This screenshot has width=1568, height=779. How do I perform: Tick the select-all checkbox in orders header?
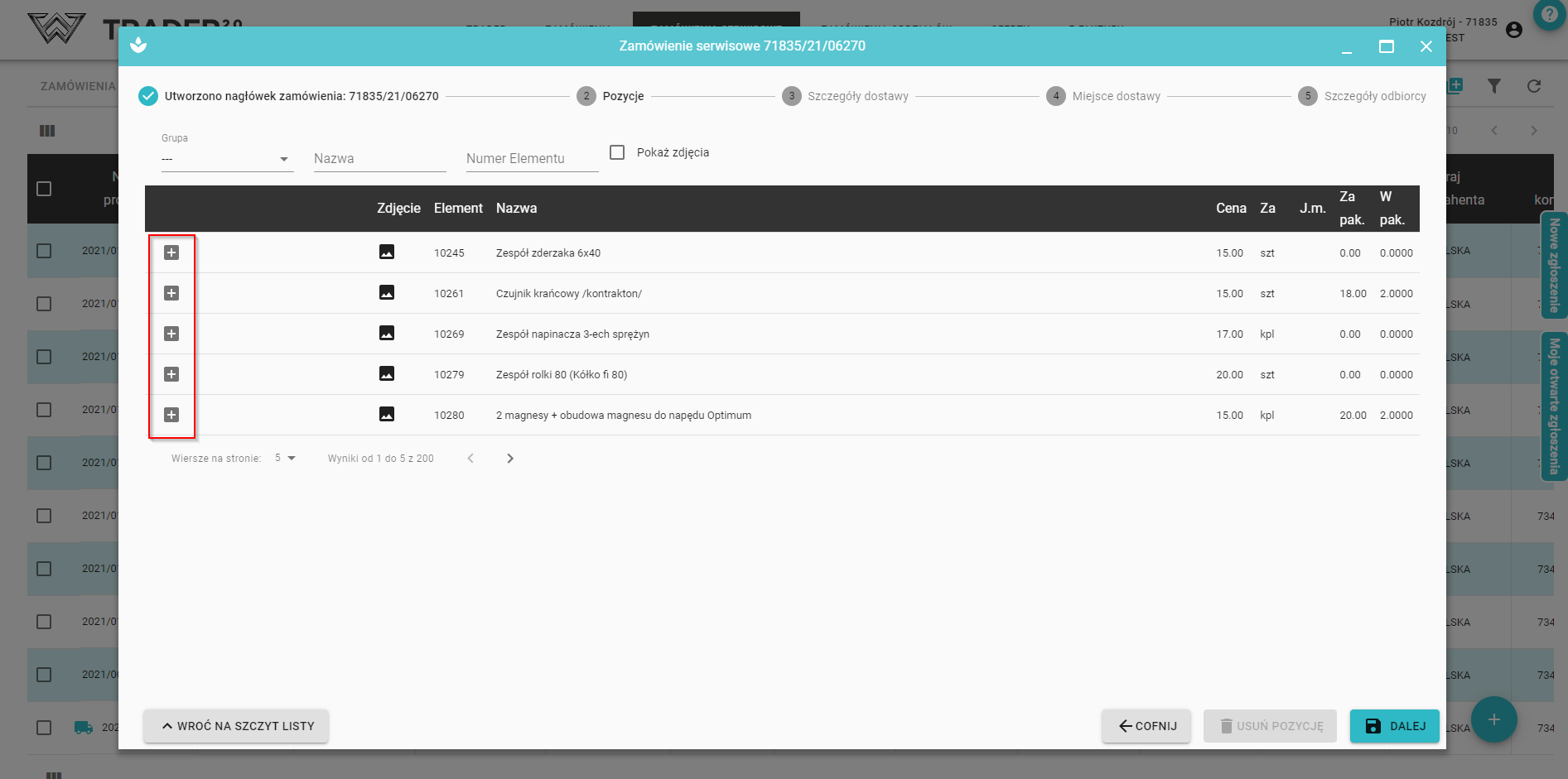tap(44, 189)
